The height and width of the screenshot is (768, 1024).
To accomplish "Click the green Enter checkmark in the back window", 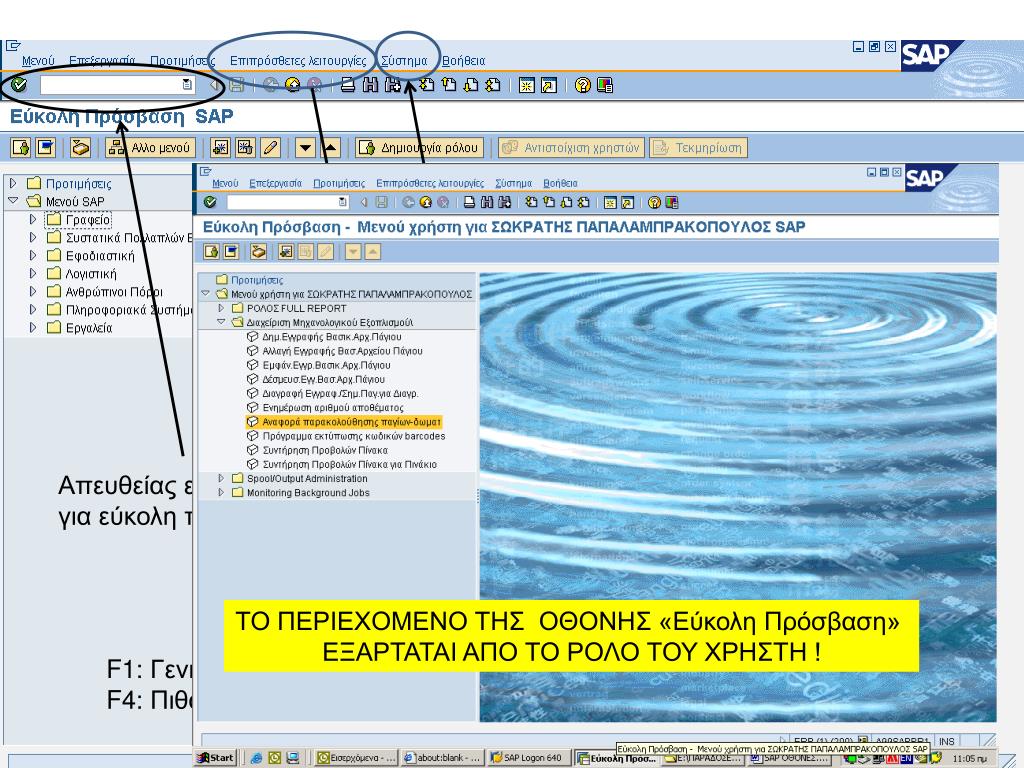I will tap(19, 85).
